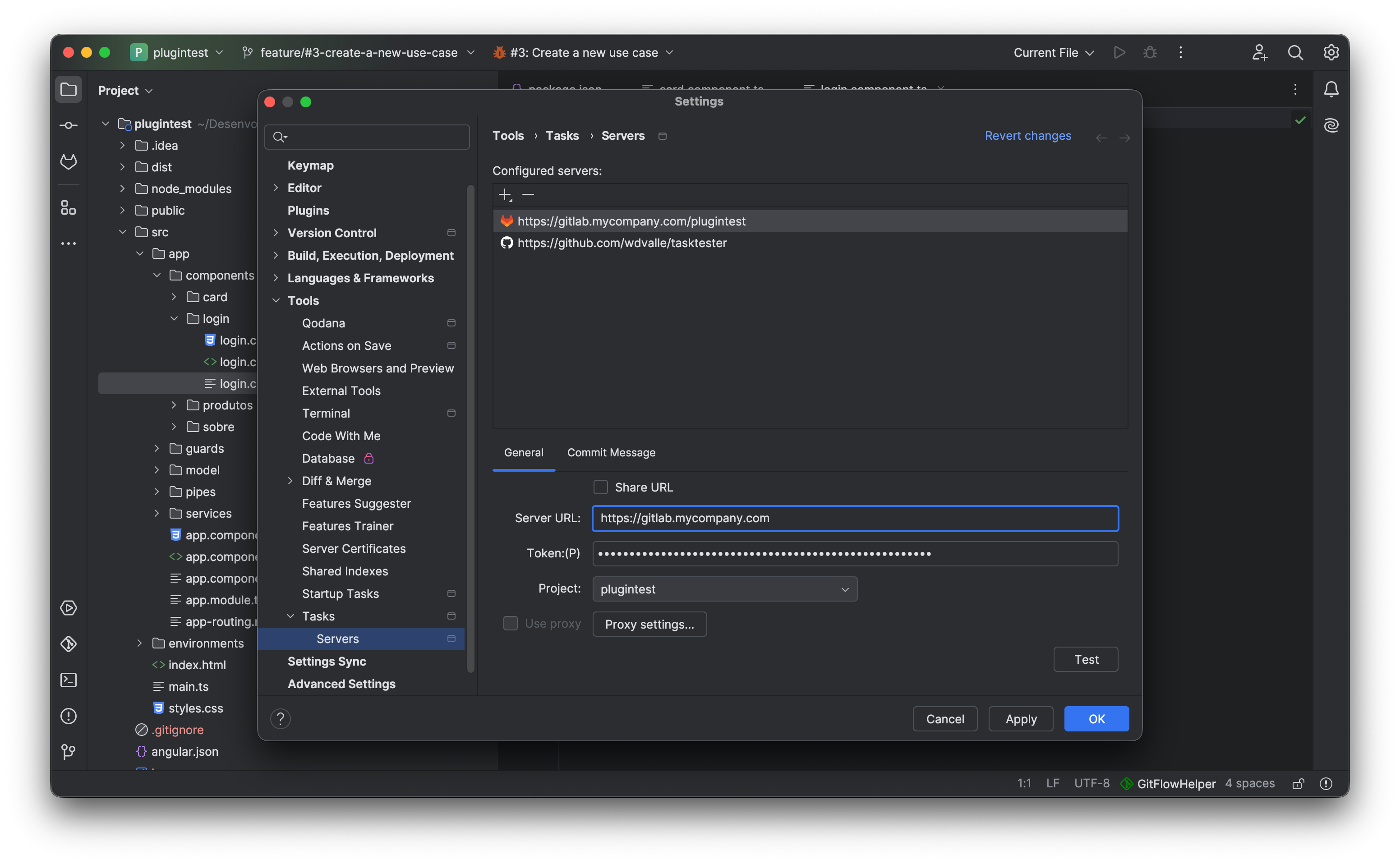1400x864 pixels.
Task: Click the Cancel button
Action: 944,719
